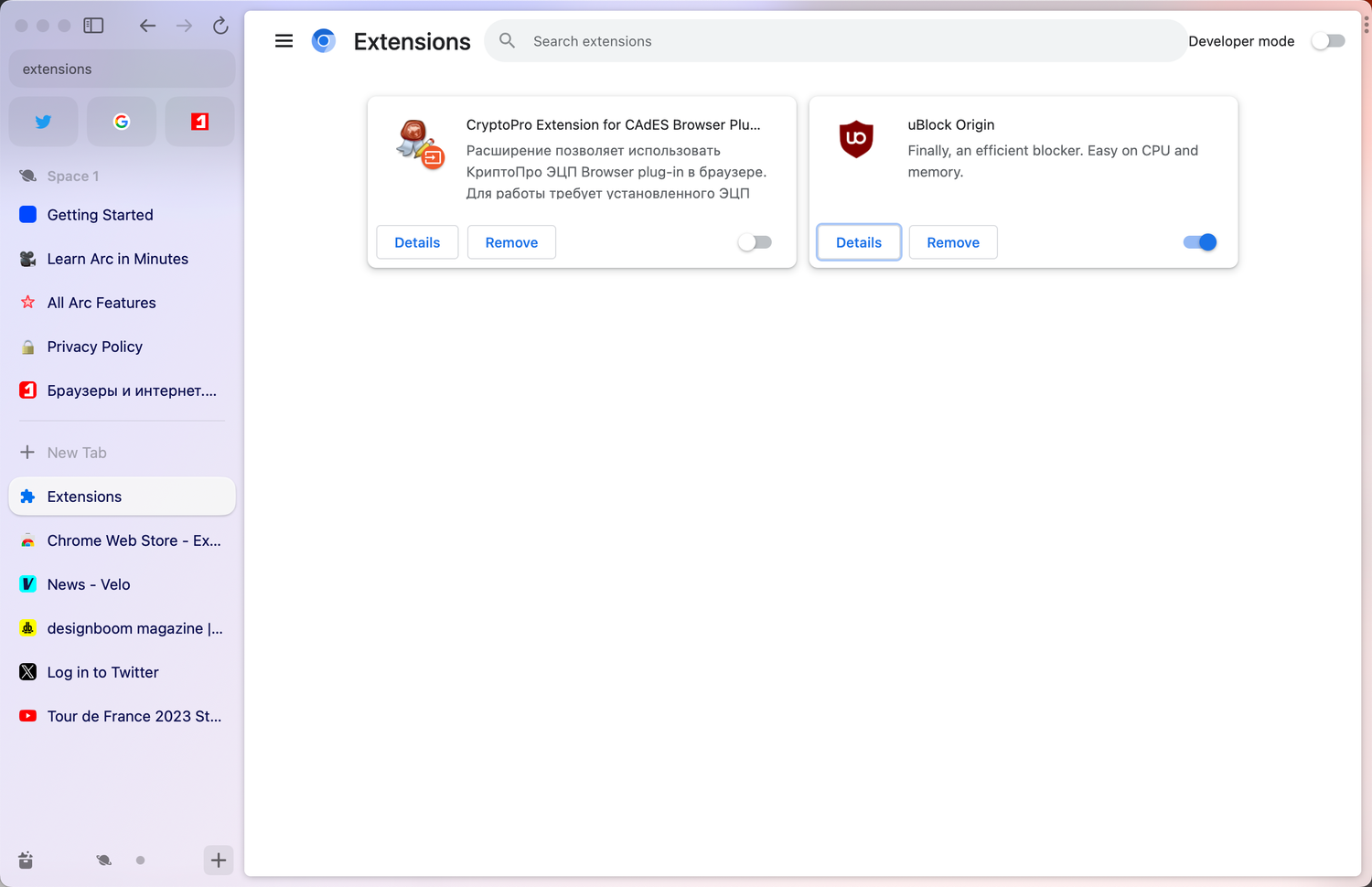Remove the CryptoPro extension
The width and height of the screenshot is (1372, 887).
[511, 242]
